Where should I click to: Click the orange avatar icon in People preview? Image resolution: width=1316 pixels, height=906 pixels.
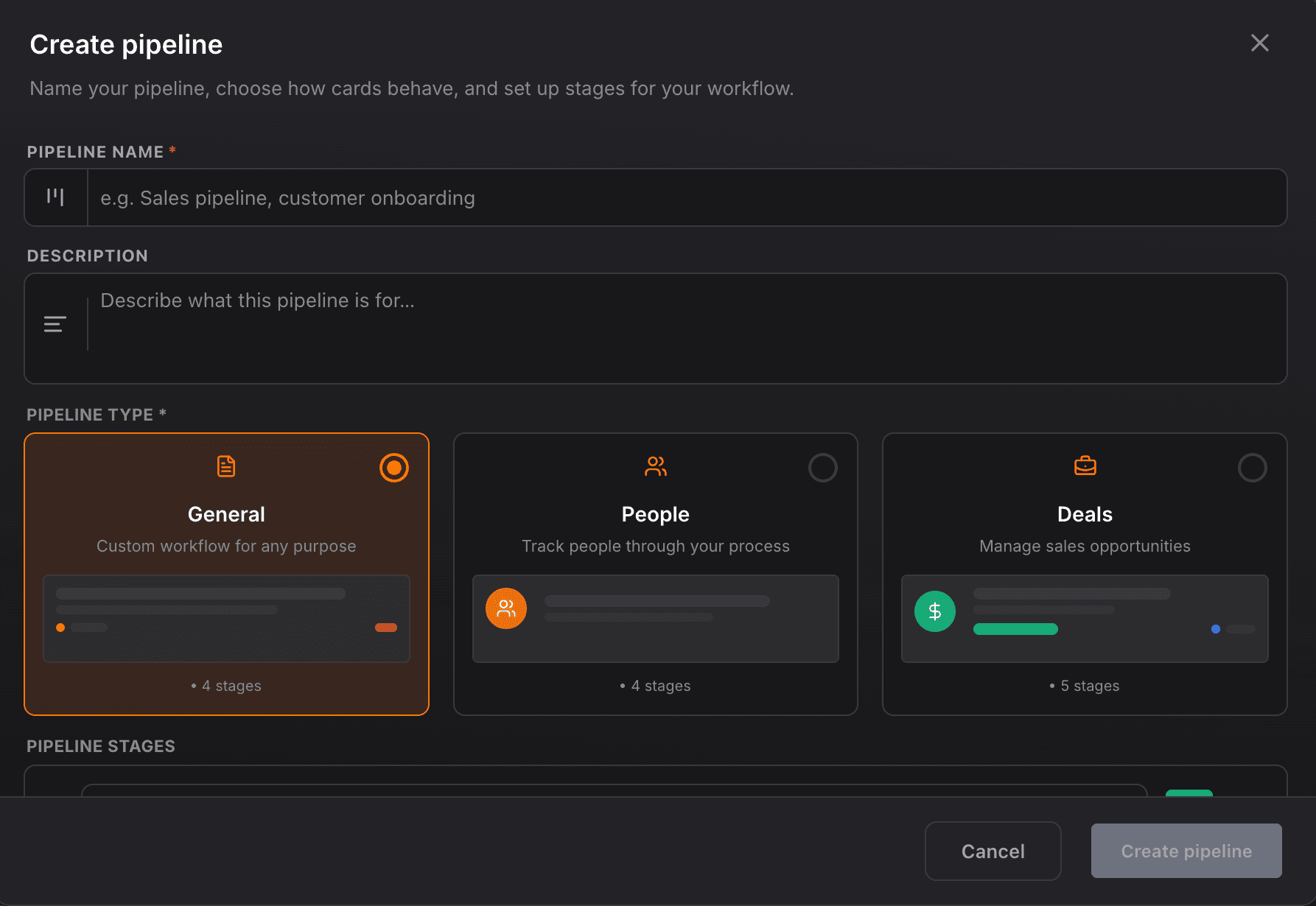[x=505, y=608]
